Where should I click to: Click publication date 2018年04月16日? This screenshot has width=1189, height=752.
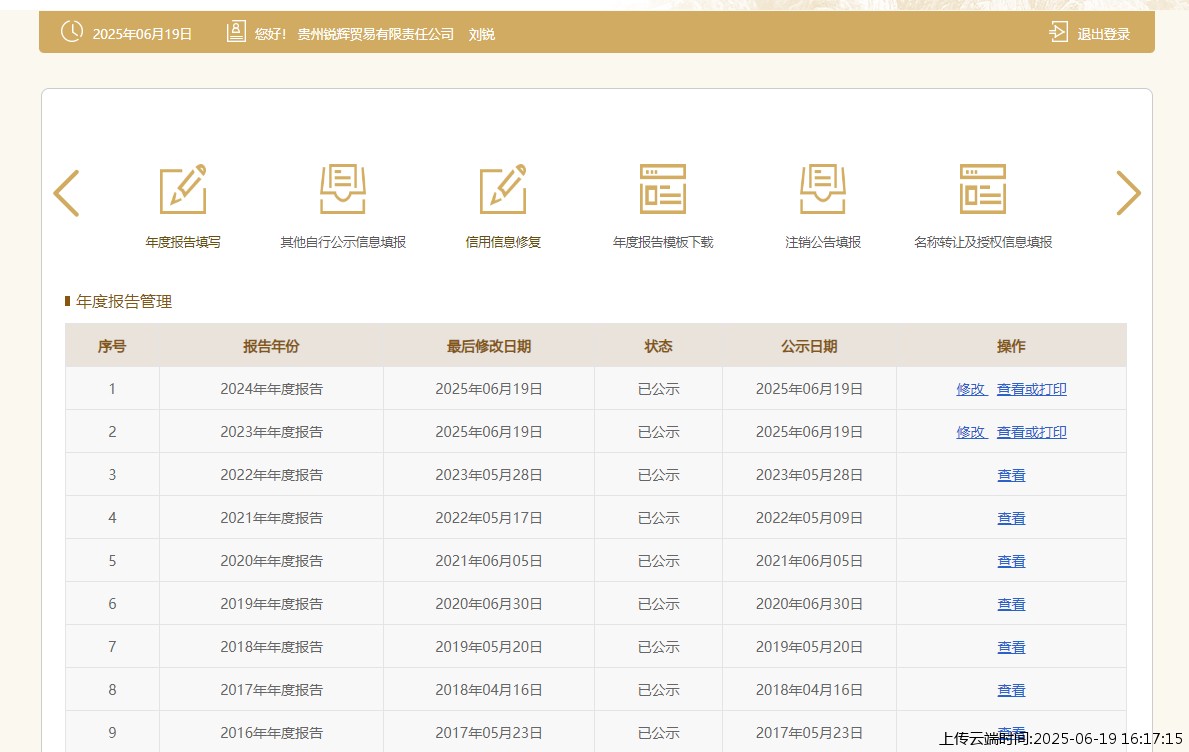point(809,691)
